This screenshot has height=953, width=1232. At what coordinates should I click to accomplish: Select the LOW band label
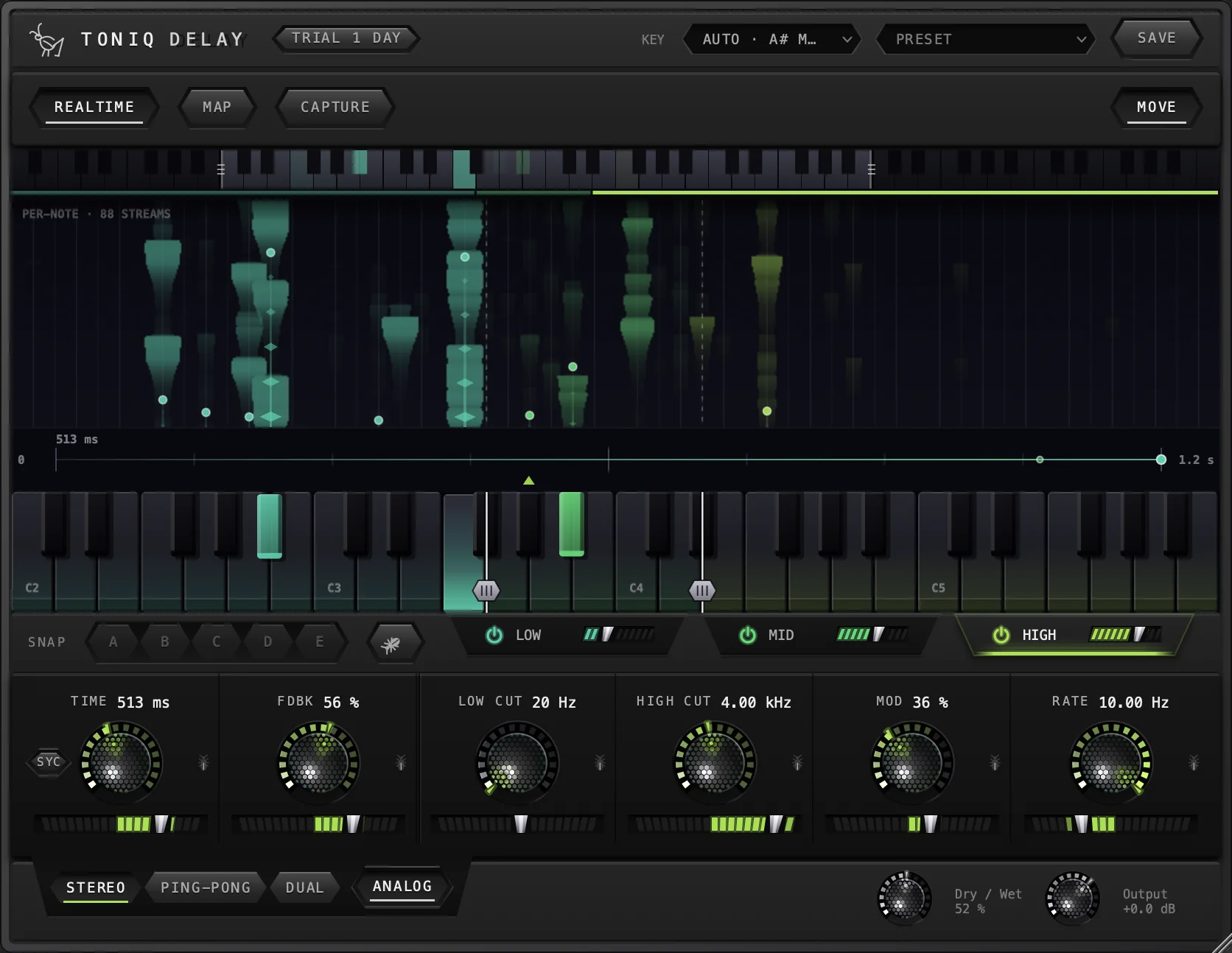click(x=528, y=635)
